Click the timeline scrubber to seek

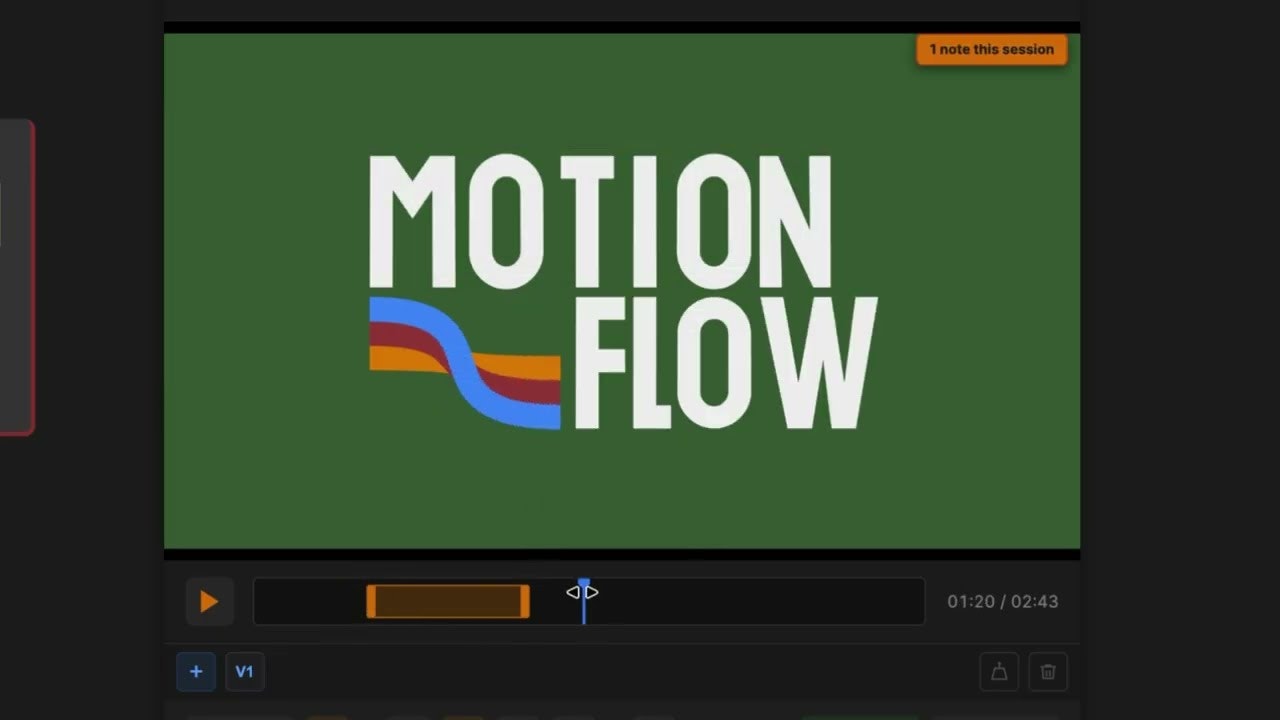pyautogui.click(x=700, y=601)
